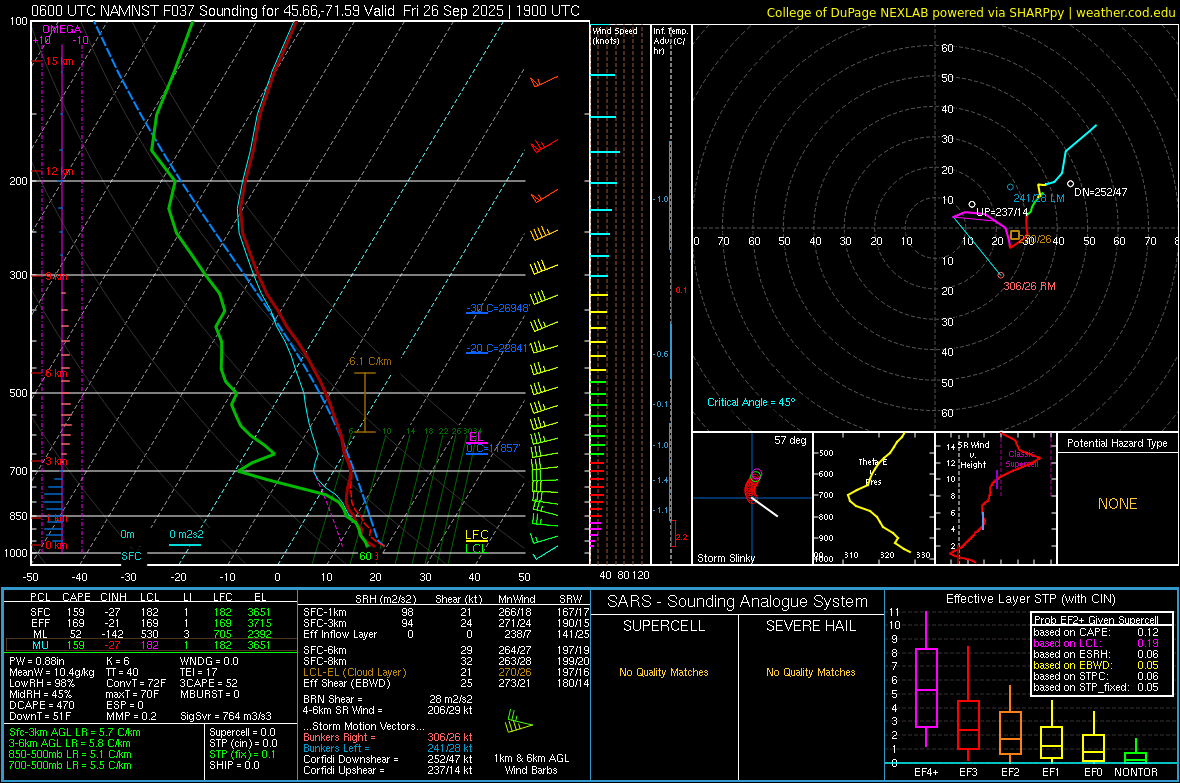Click the white Corfidi upshear circle marker
The height and width of the screenshot is (783, 1180).
(x=972, y=205)
